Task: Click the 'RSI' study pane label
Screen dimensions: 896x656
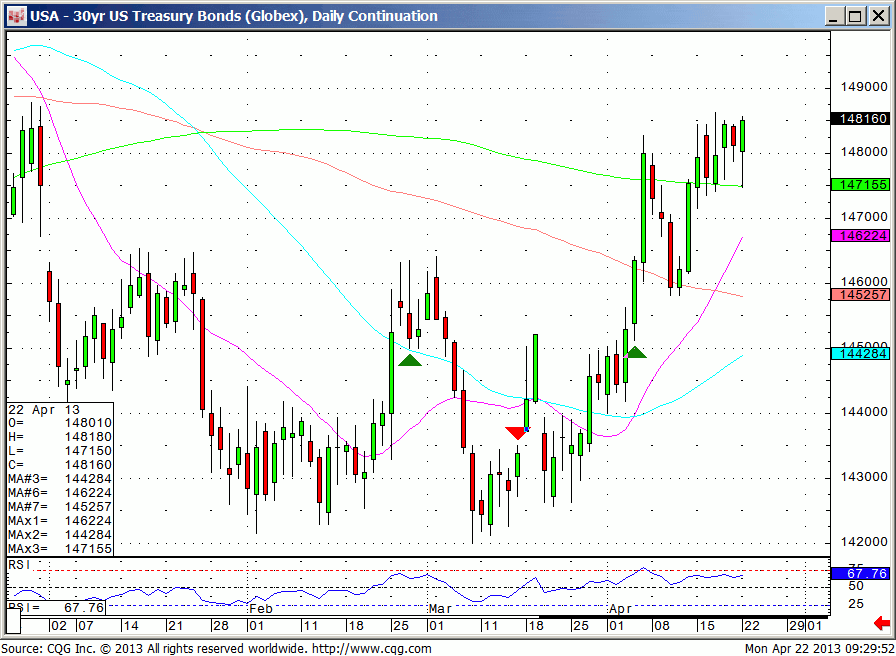Action: point(19,565)
